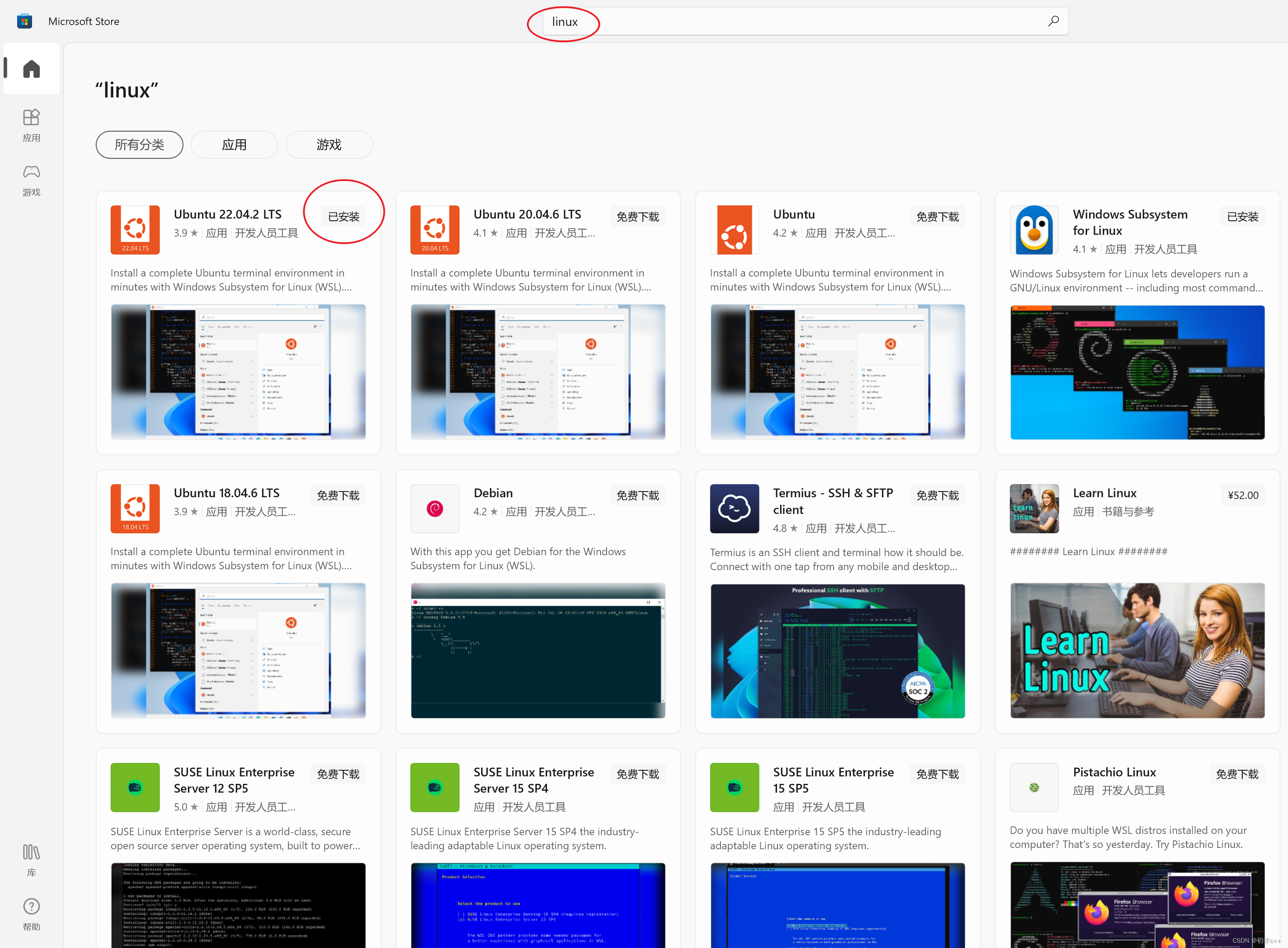Click the search magnifier icon
Viewport: 1288px width, 948px height.
pos(1053,21)
